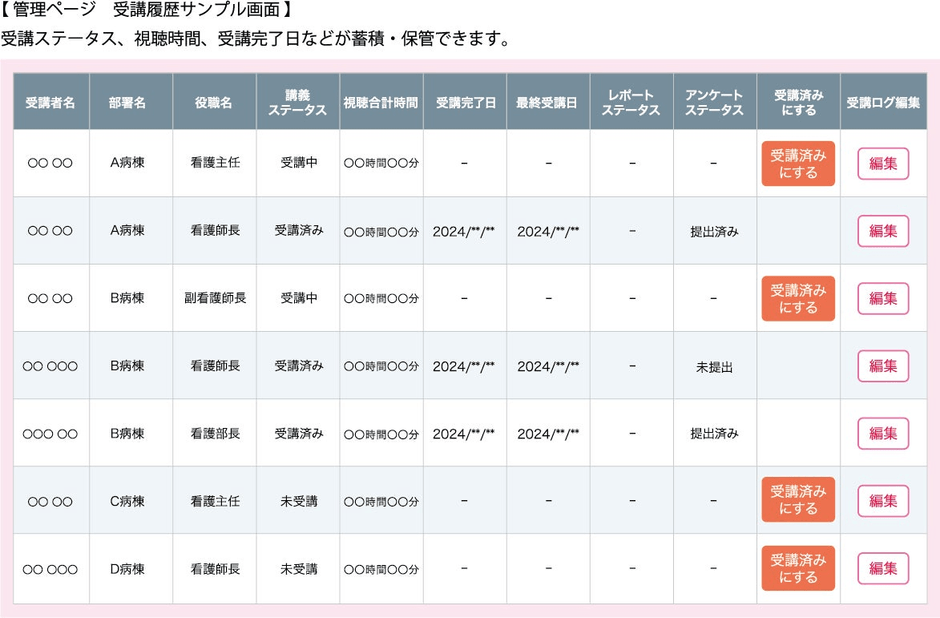Mark D病棟 看護師長 row as 受講済み
This screenshot has height=618, width=940.
(x=798, y=568)
